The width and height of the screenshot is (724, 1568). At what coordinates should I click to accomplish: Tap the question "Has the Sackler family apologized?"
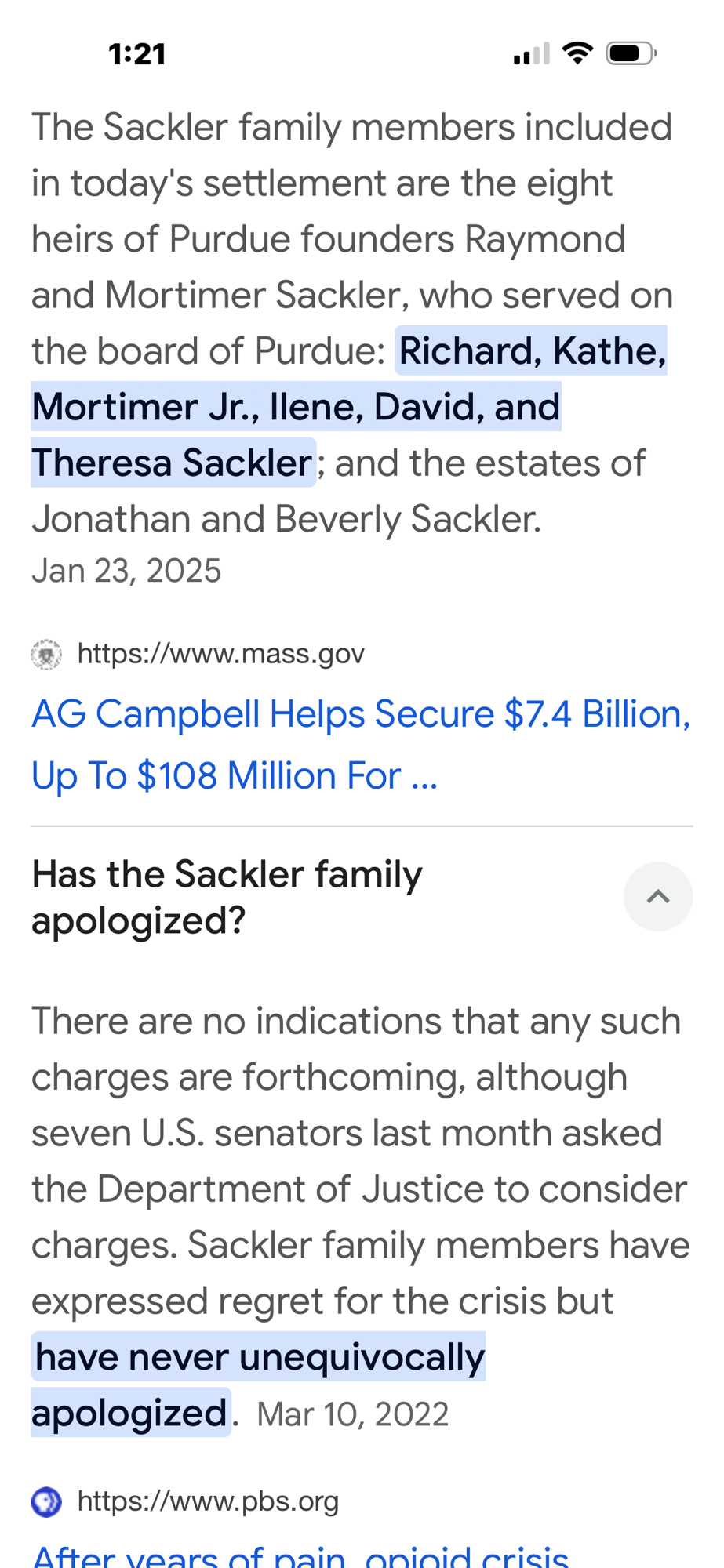227,897
